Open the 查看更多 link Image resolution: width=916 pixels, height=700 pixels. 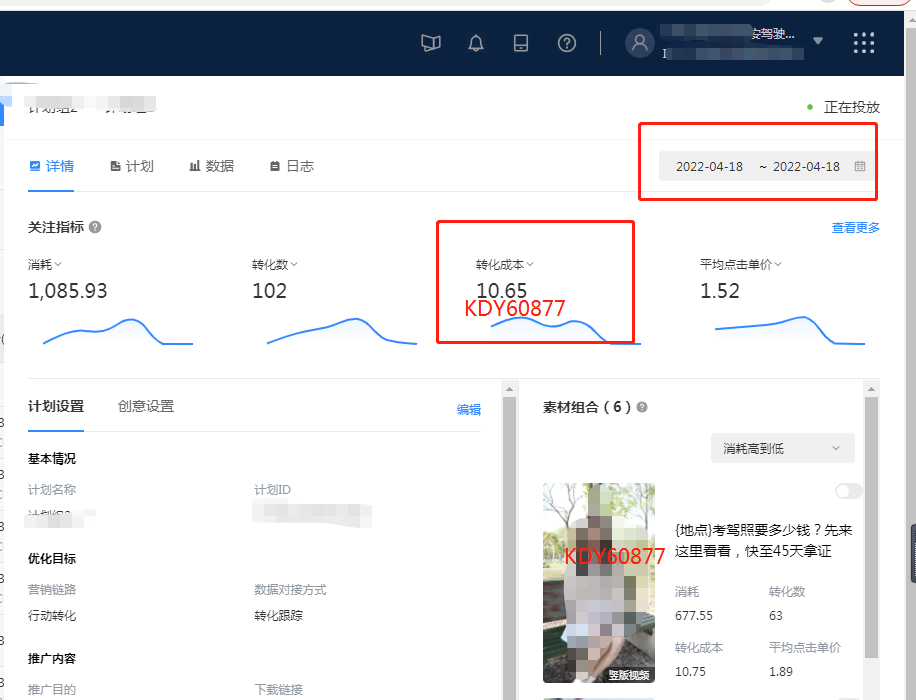[855, 228]
